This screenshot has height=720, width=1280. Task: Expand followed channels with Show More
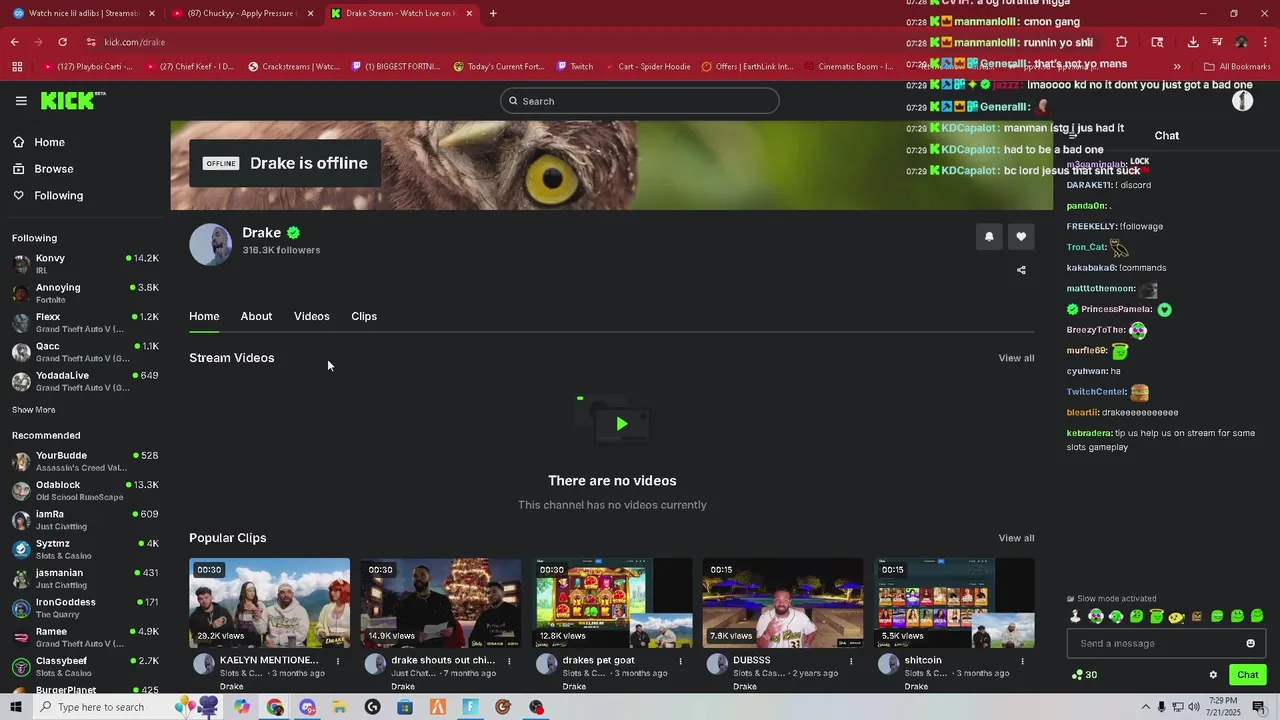[34, 410]
